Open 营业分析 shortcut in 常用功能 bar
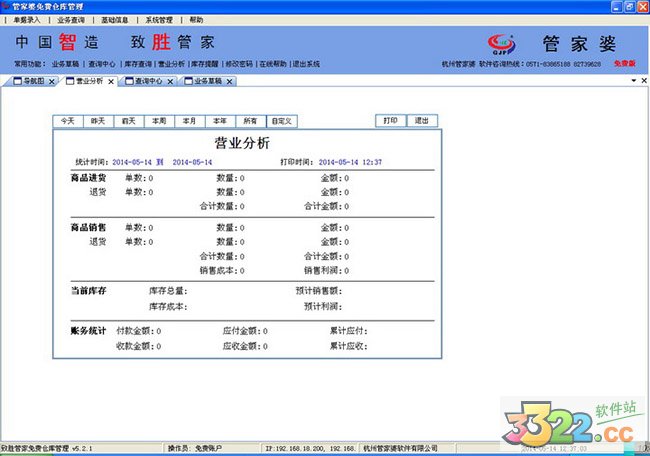The image size is (650, 456). (171, 64)
